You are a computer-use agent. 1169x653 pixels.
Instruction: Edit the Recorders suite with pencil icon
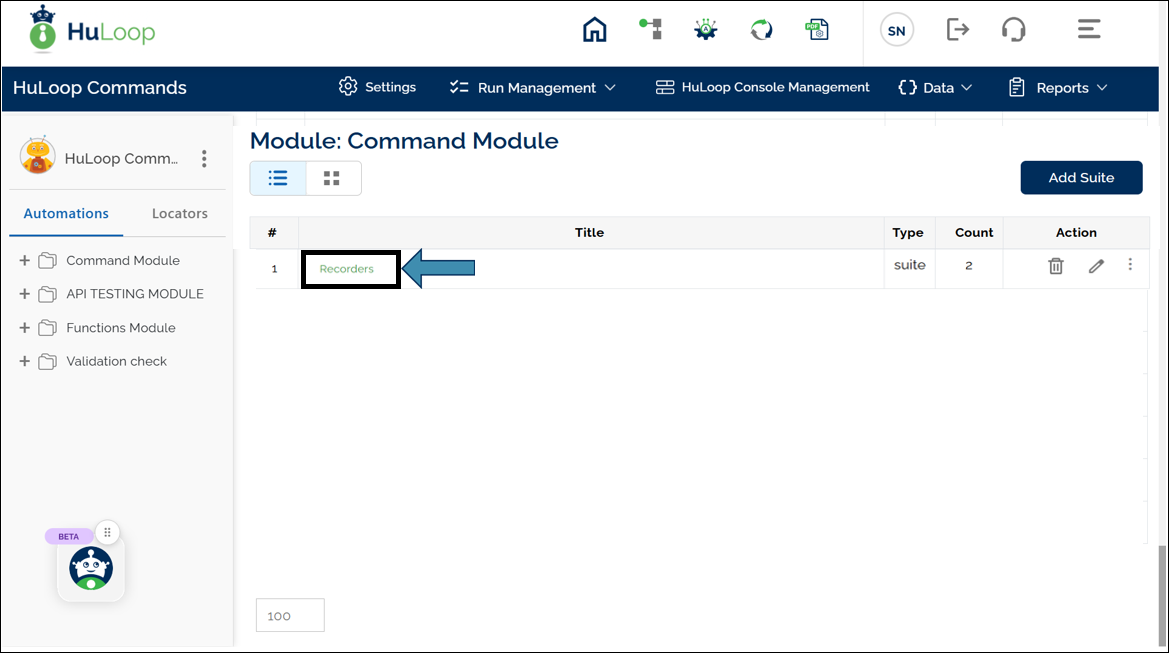(1096, 266)
